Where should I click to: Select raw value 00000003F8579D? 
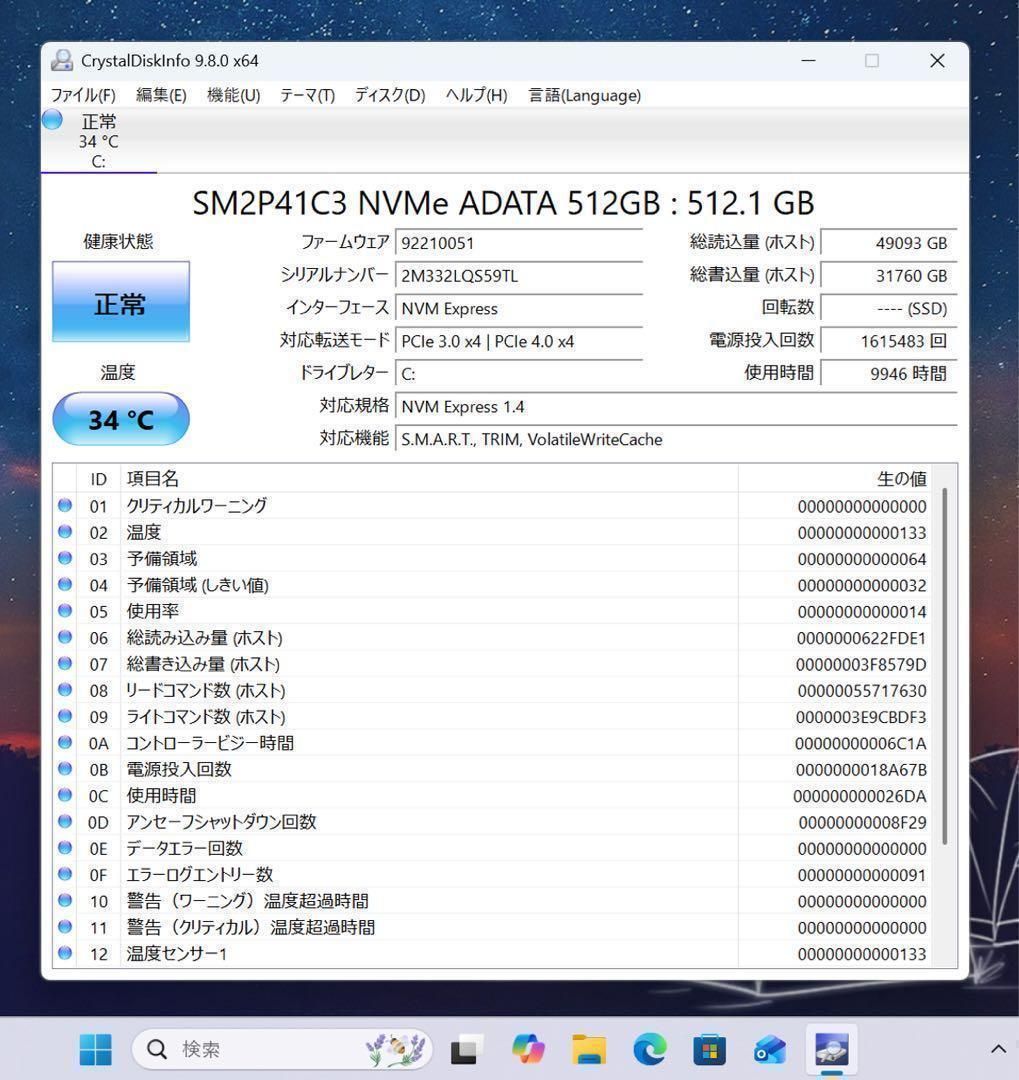click(861, 665)
